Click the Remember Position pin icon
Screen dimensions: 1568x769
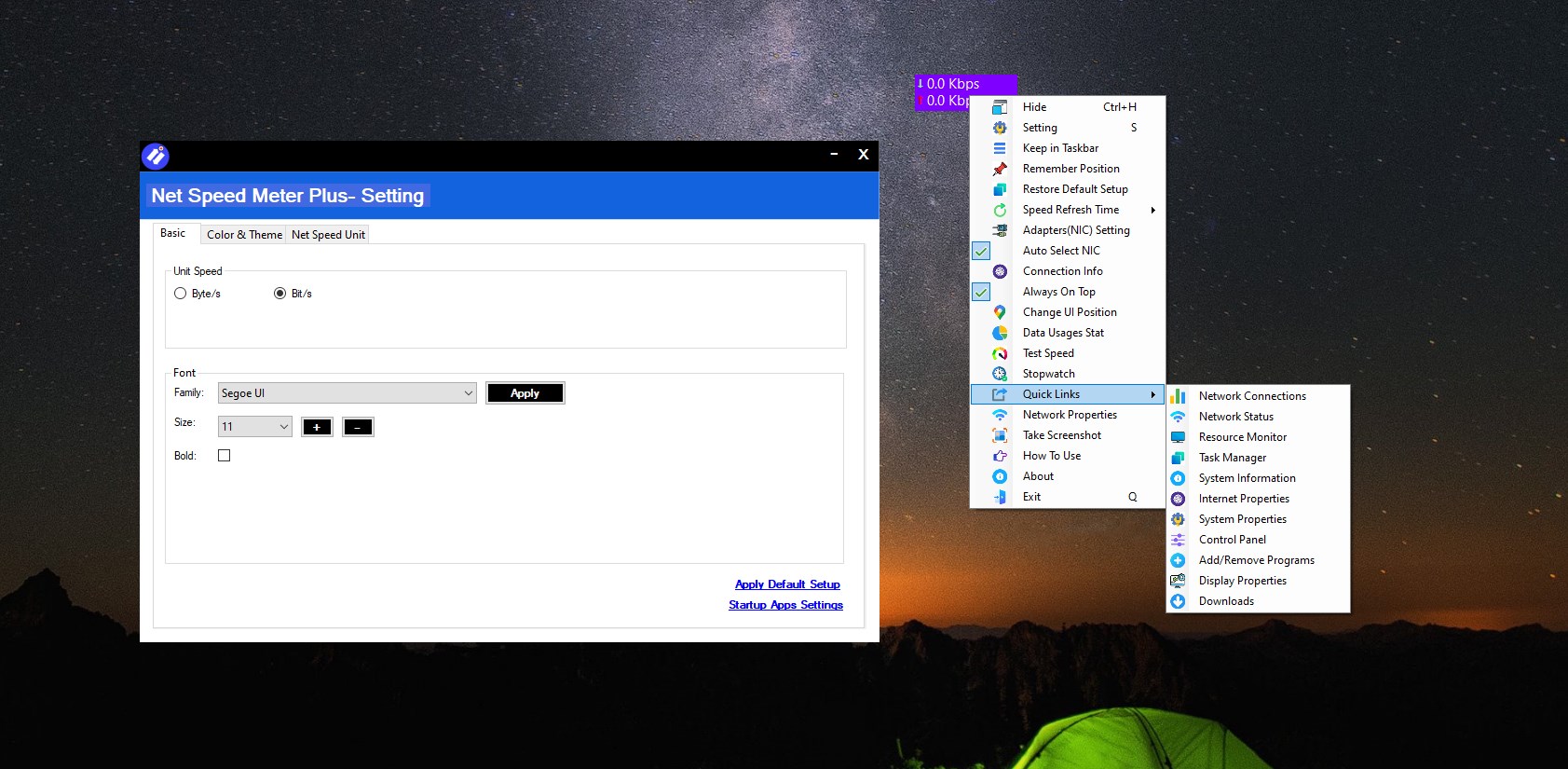1000,169
